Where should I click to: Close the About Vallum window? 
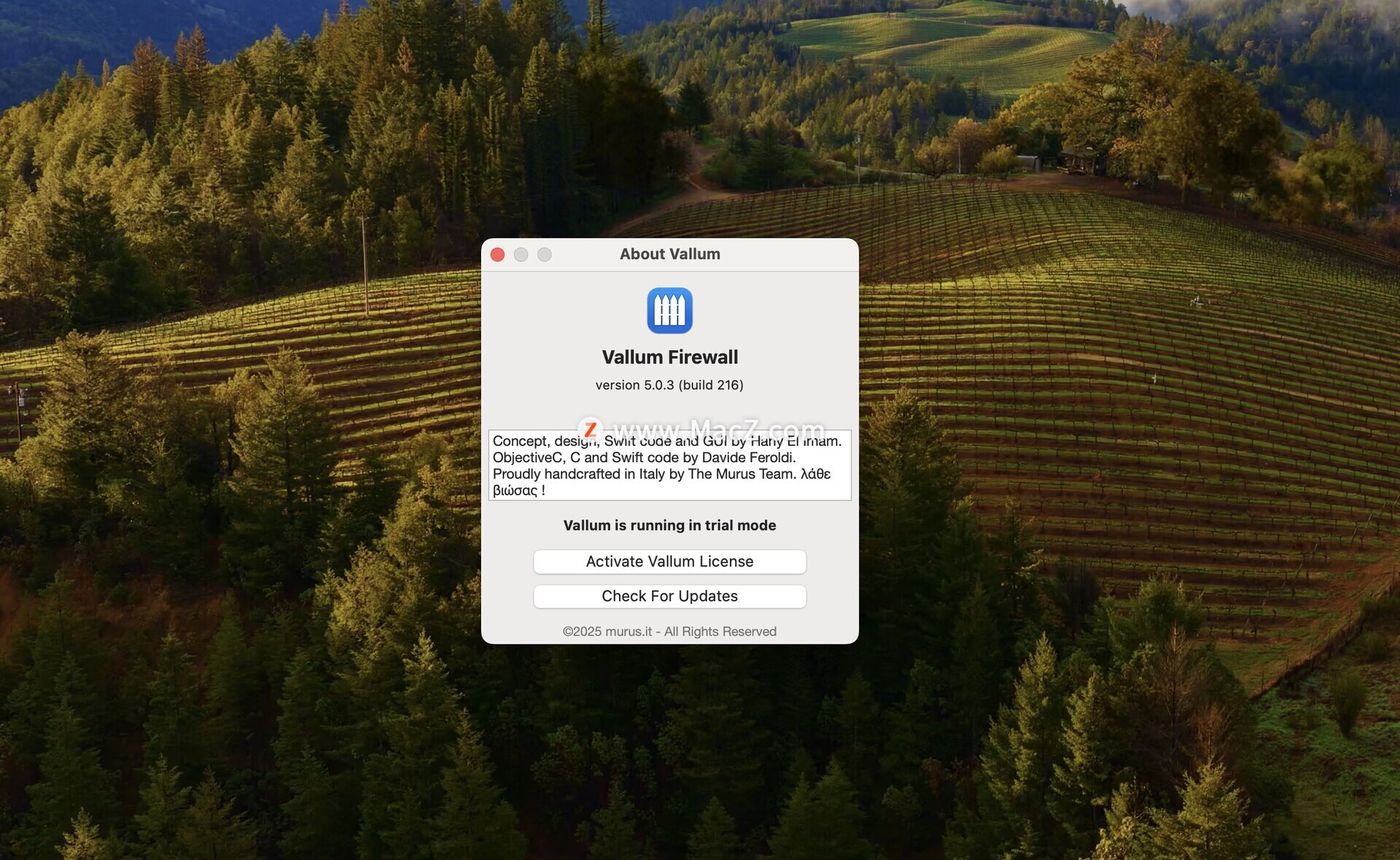coord(497,254)
